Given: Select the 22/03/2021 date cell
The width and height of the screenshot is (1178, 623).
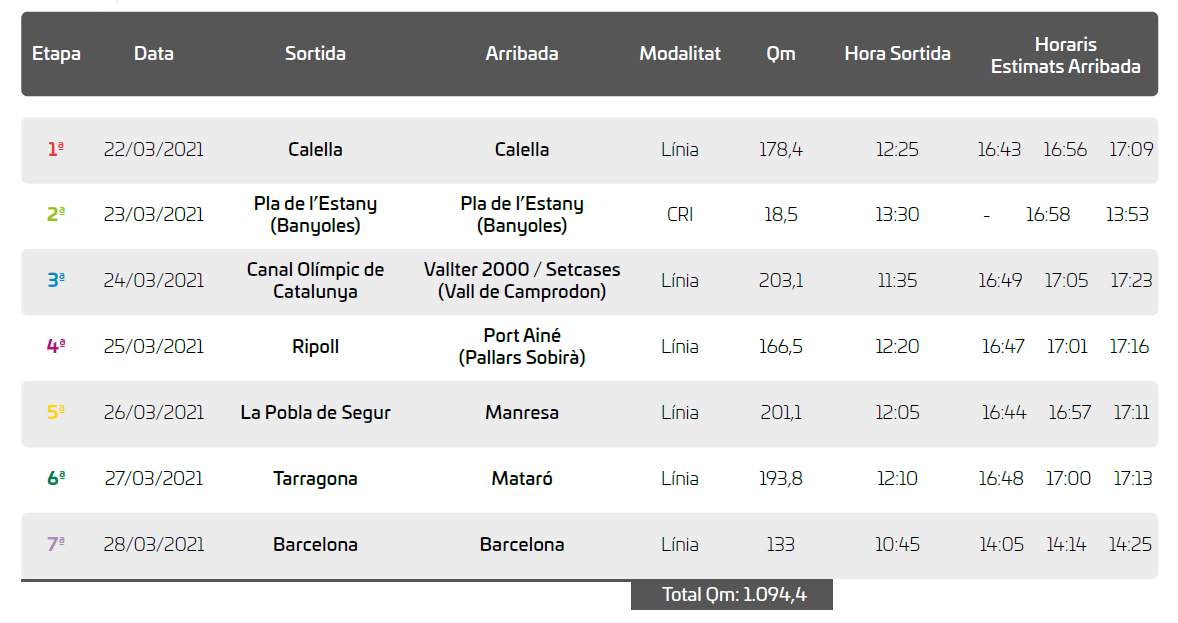Looking at the screenshot, I should click(x=154, y=150).
